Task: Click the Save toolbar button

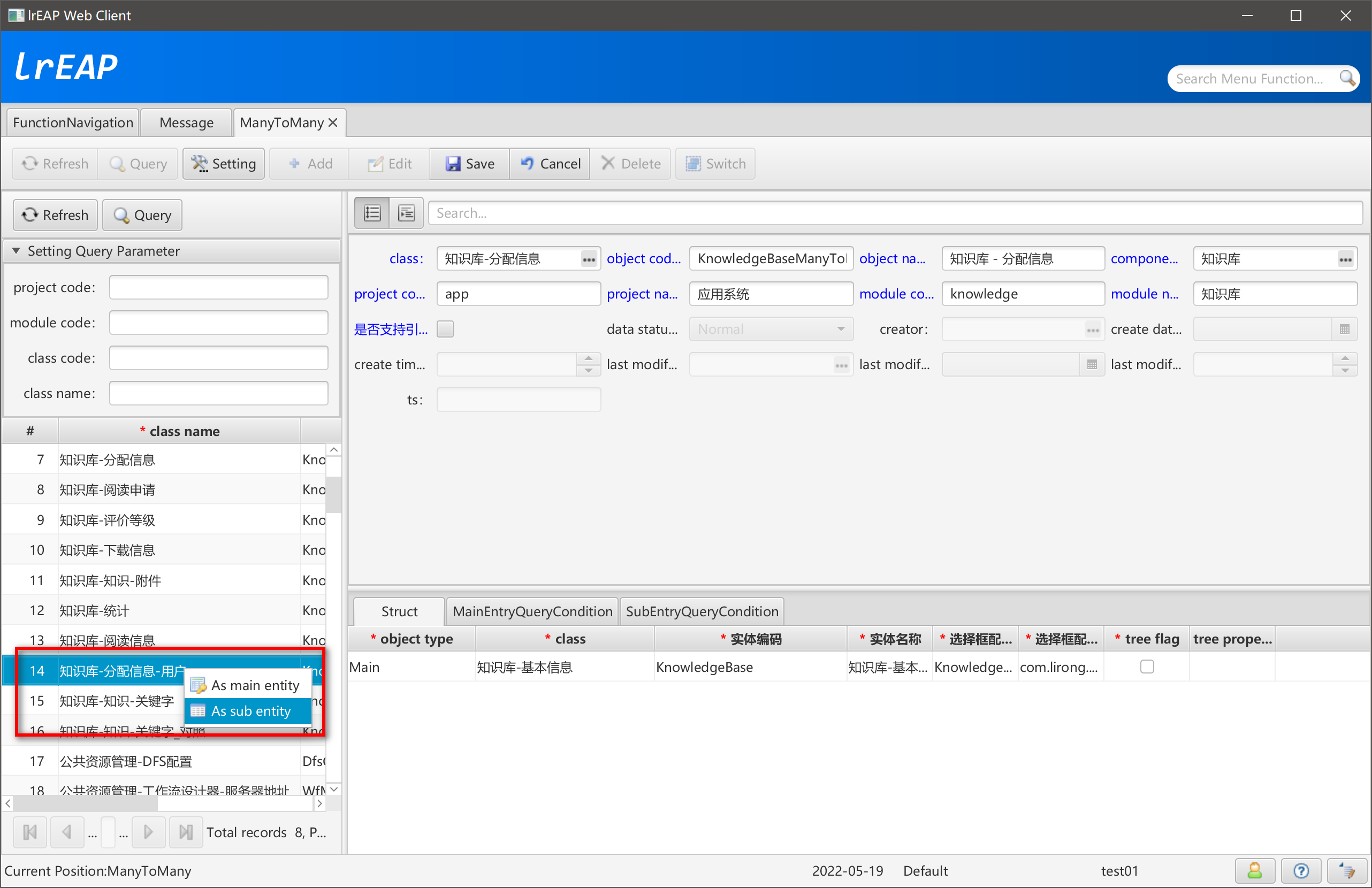Action: coord(469,164)
